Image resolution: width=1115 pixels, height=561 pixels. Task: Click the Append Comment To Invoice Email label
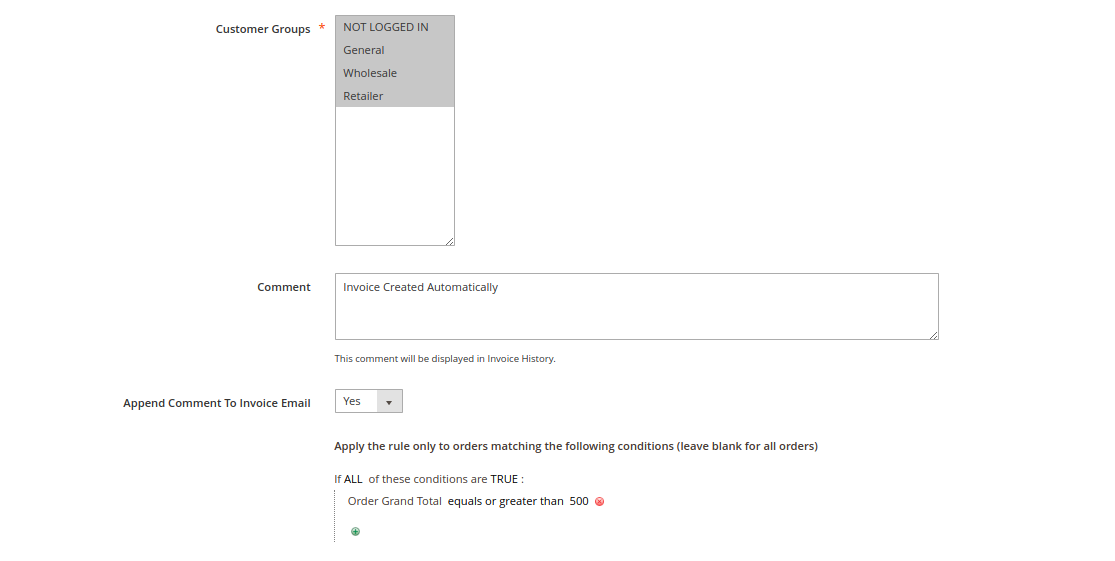[217, 403]
